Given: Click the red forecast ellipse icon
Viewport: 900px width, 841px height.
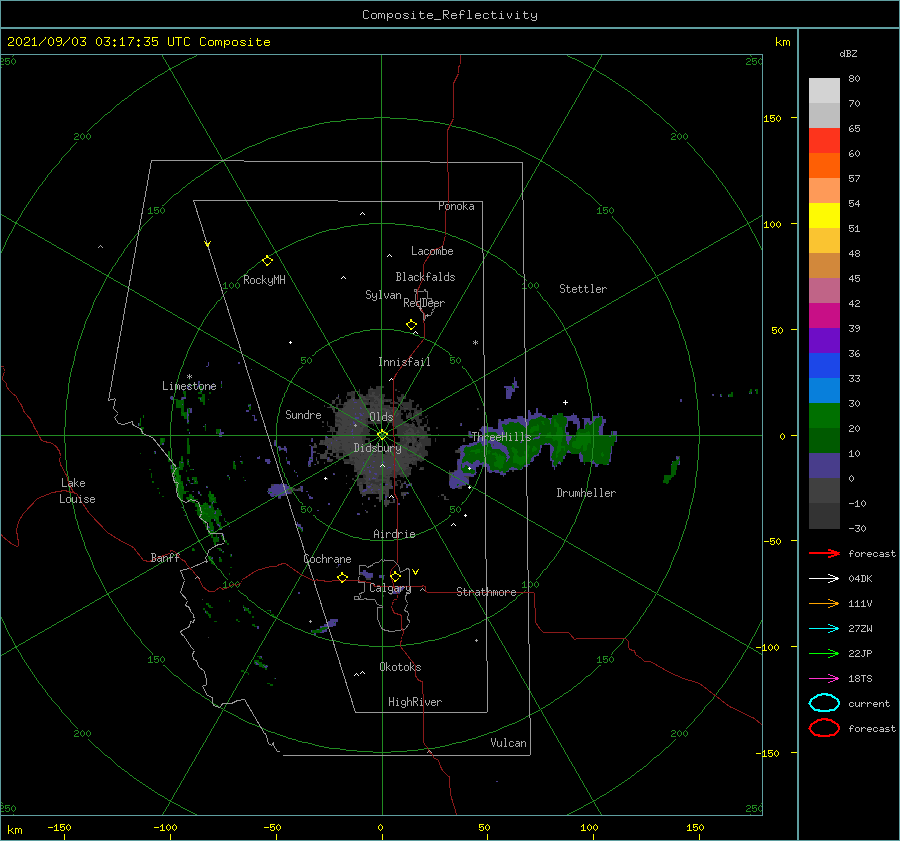Looking at the screenshot, I should click(824, 728).
